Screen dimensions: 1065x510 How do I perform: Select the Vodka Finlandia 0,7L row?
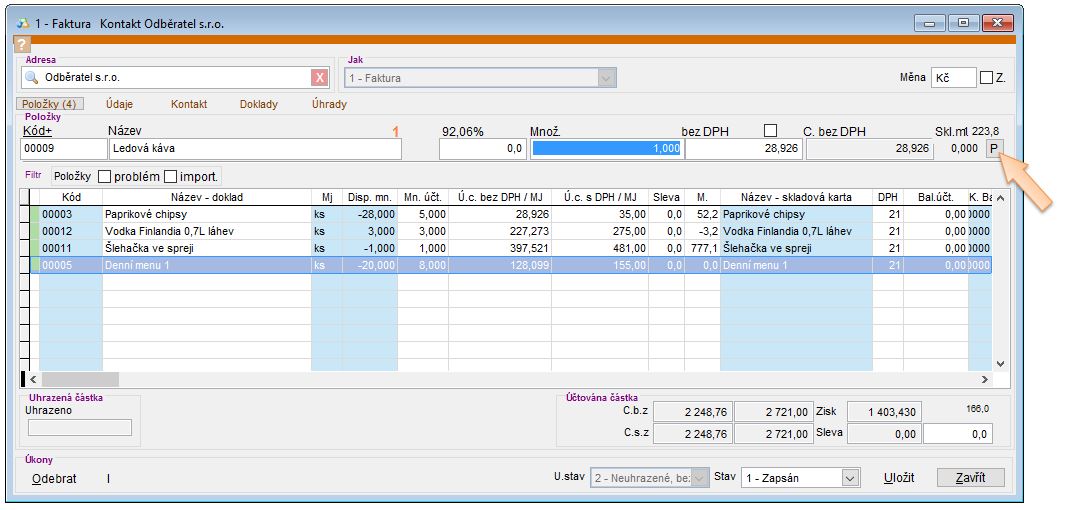coord(172,231)
